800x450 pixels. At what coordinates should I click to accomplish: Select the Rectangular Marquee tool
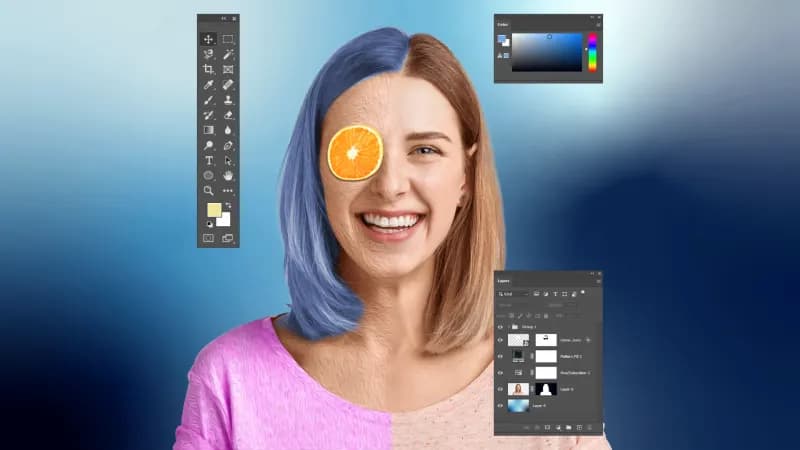(228, 39)
